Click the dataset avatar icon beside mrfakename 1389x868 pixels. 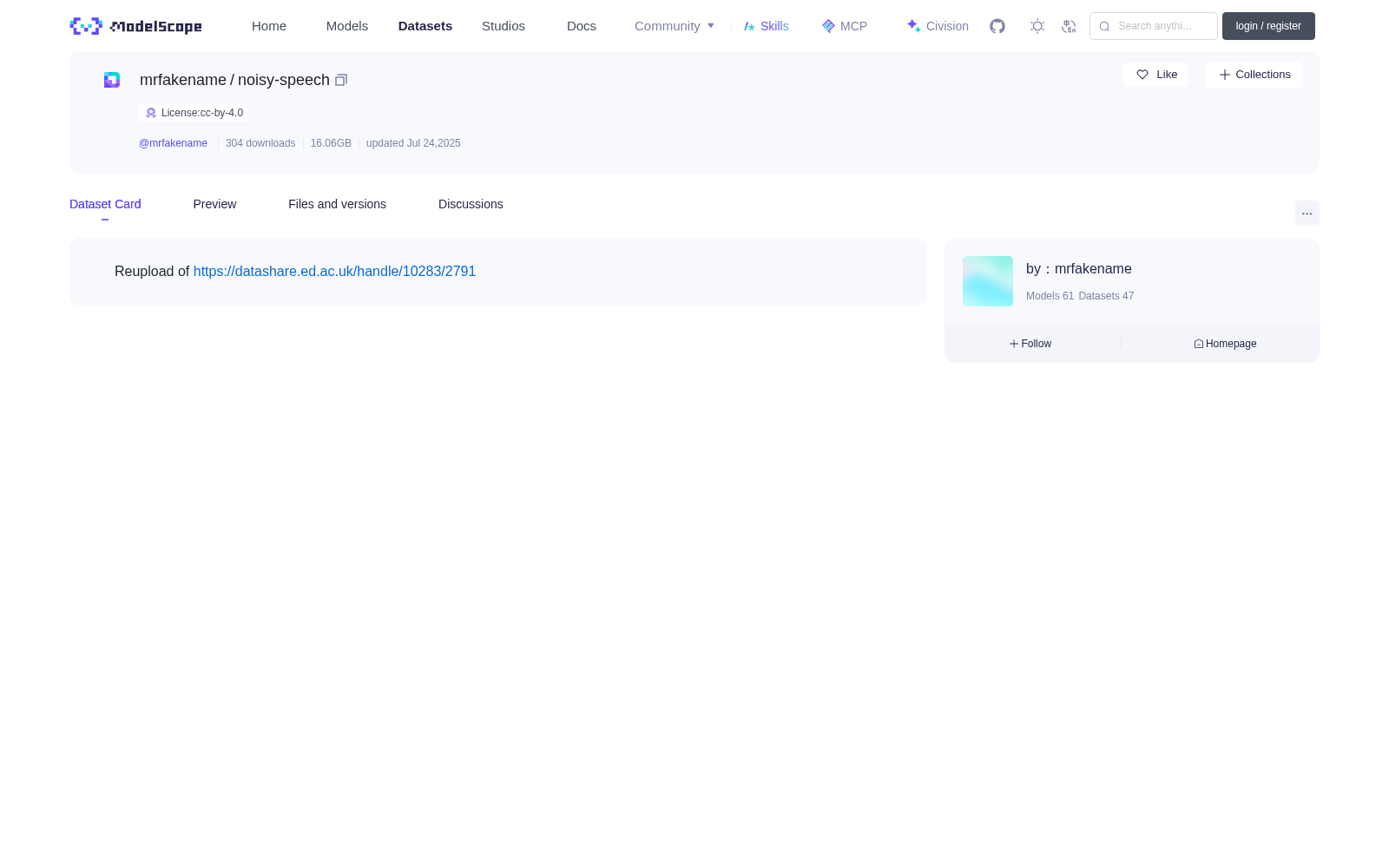[112, 80]
